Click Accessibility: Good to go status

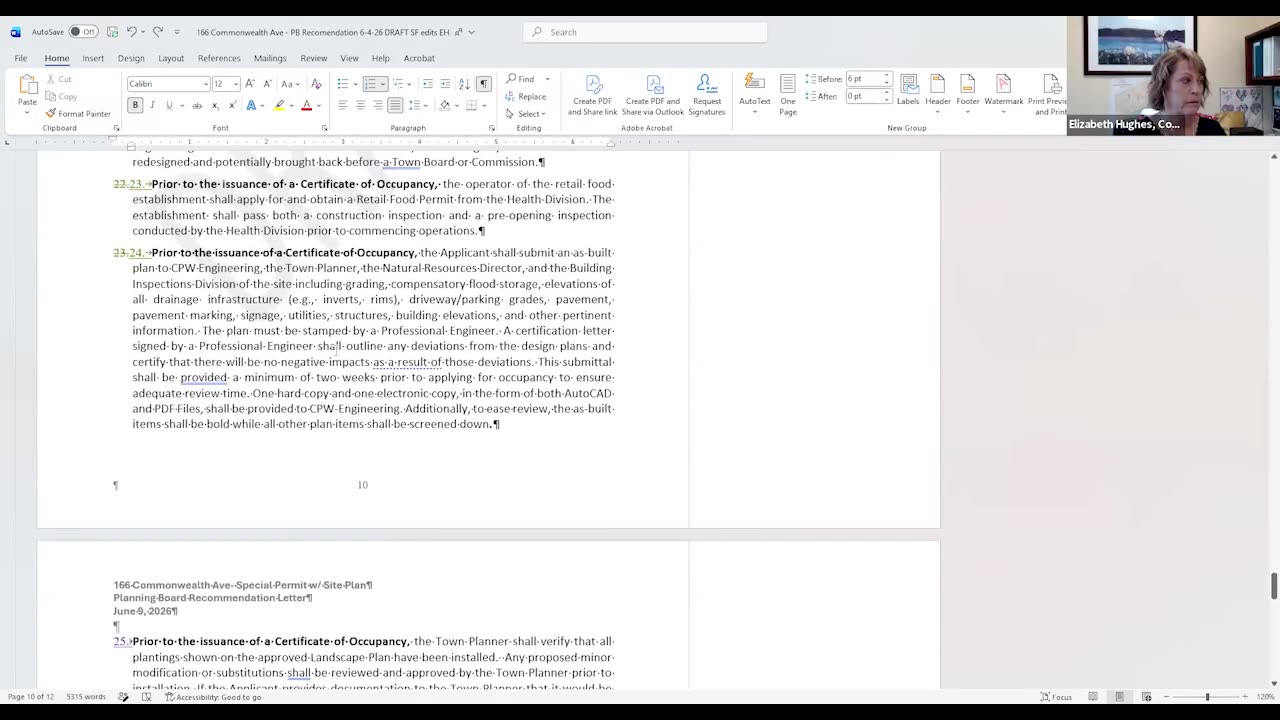213,697
